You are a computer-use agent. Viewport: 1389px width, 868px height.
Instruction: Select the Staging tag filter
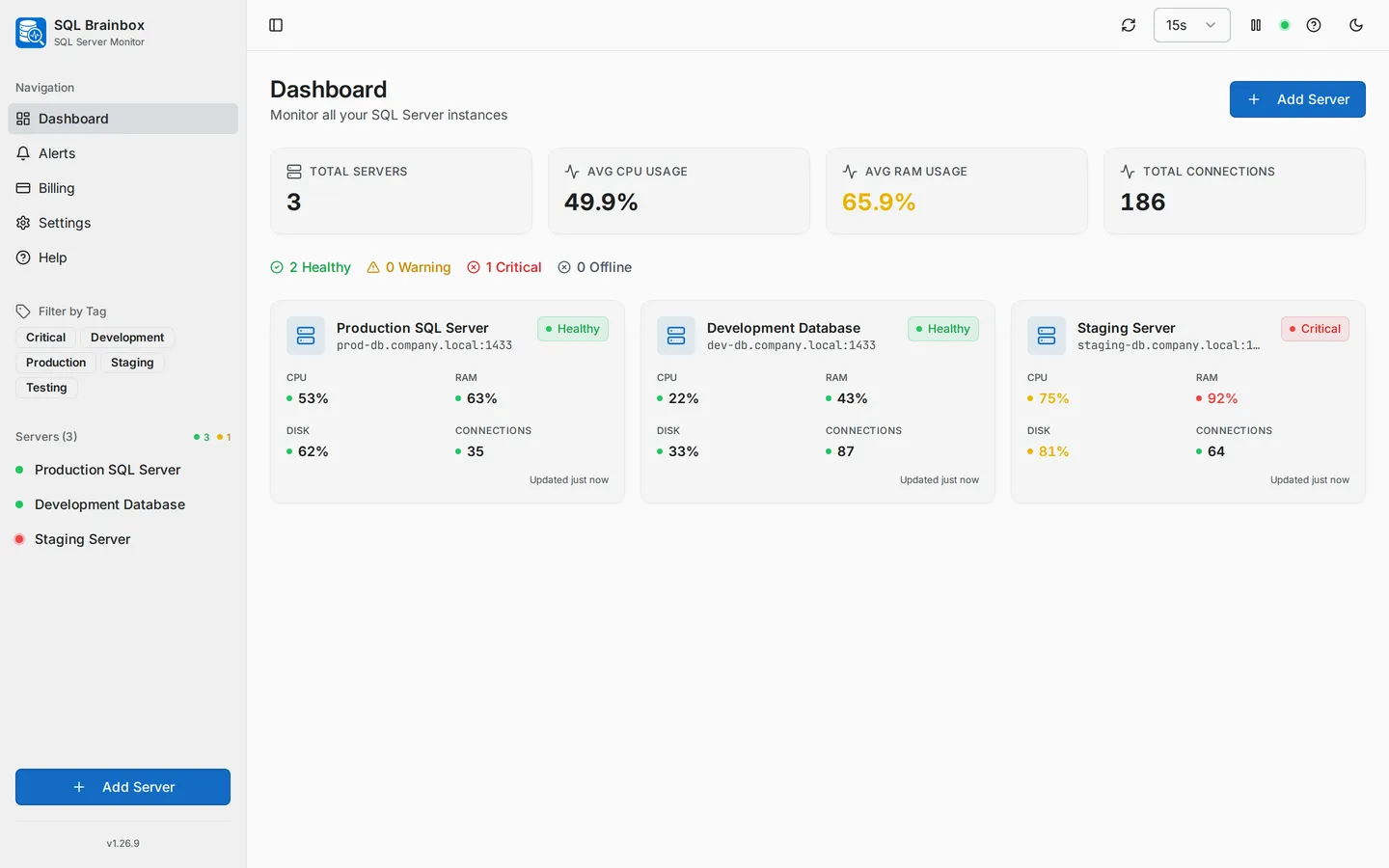click(x=132, y=363)
